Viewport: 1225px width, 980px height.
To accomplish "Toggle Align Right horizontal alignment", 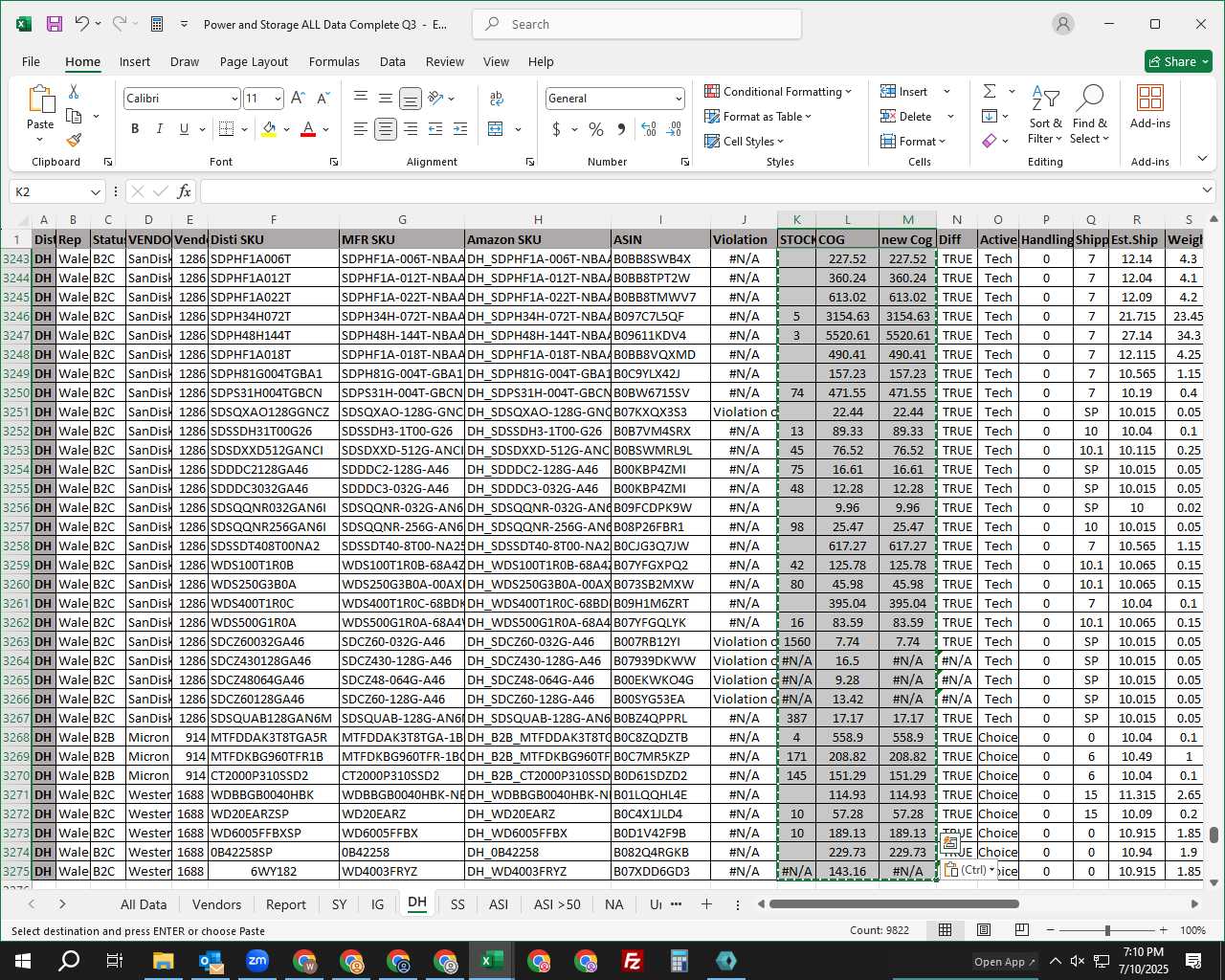I will (410, 129).
